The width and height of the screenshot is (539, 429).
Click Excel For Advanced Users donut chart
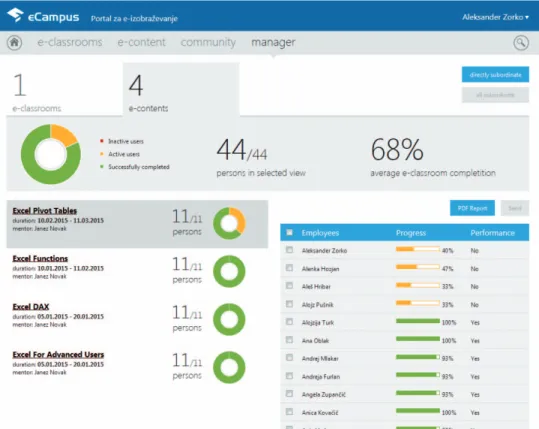229,367
